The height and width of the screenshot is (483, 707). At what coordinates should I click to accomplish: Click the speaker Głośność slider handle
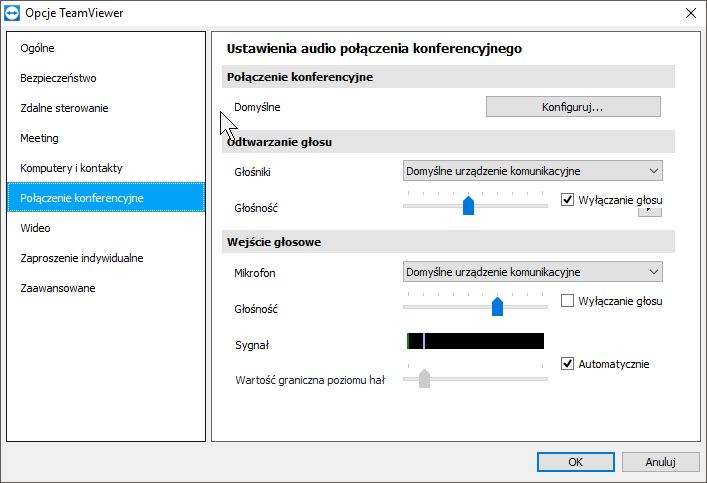click(x=468, y=206)
